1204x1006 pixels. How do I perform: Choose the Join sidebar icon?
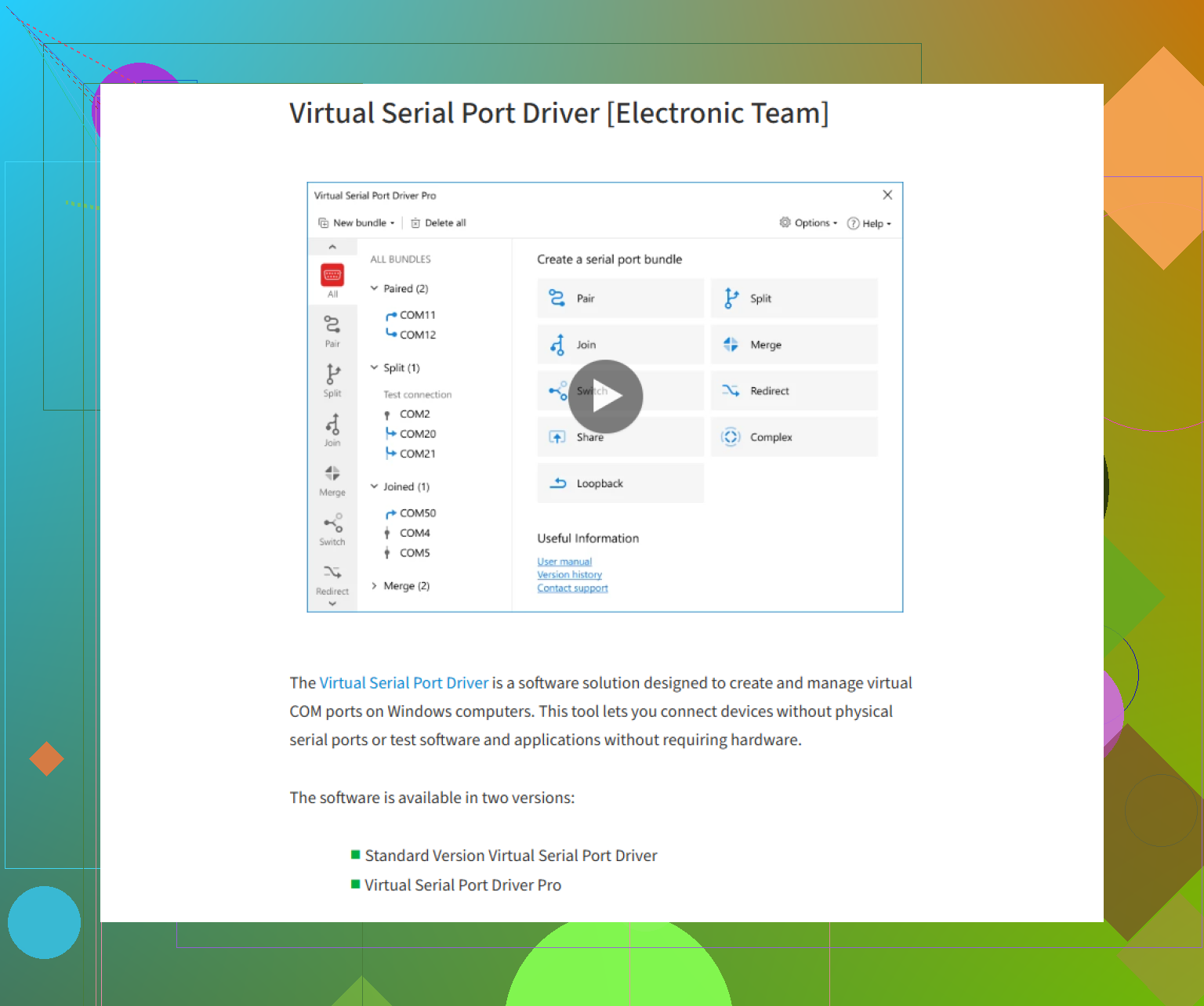coord(332,425)
